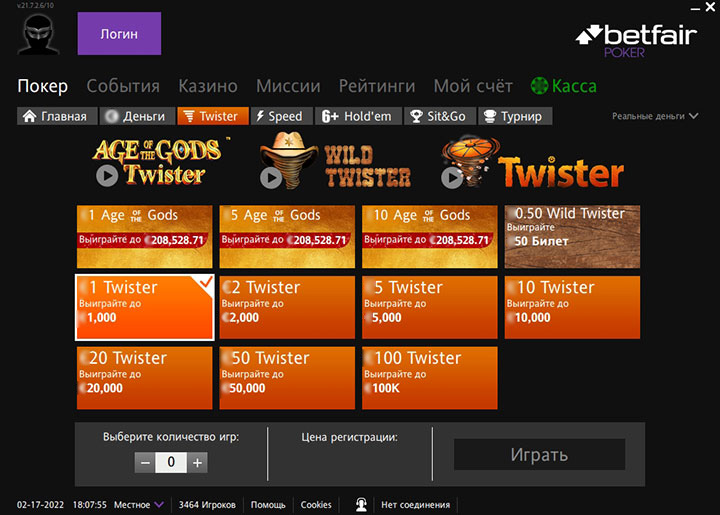Click the purple Логин button
The image size is (720, 515).
click(119, 34)
